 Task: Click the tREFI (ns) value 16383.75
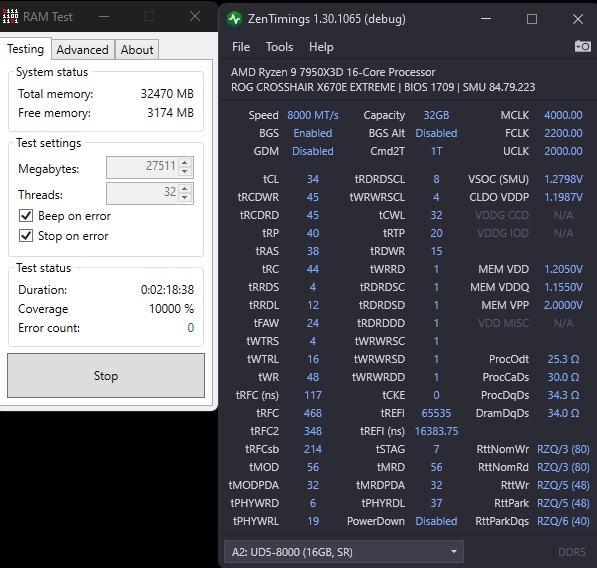tap(436, 431)
